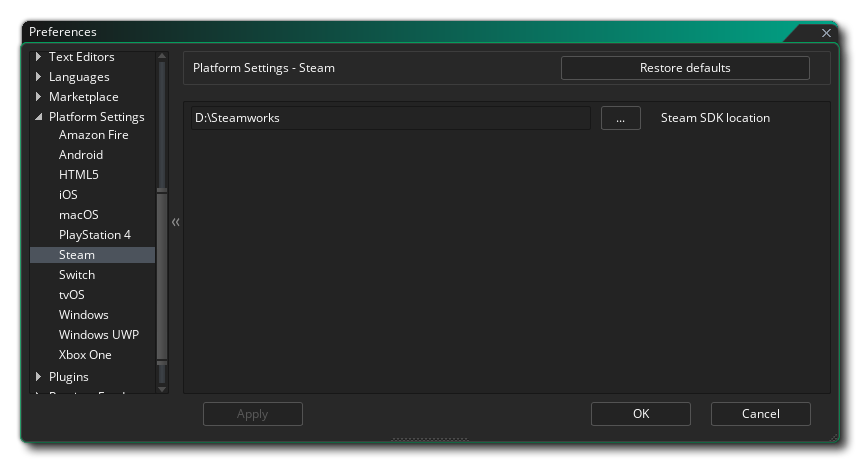
Task: Close the Preferences window
Action: (x=826, y=33)
